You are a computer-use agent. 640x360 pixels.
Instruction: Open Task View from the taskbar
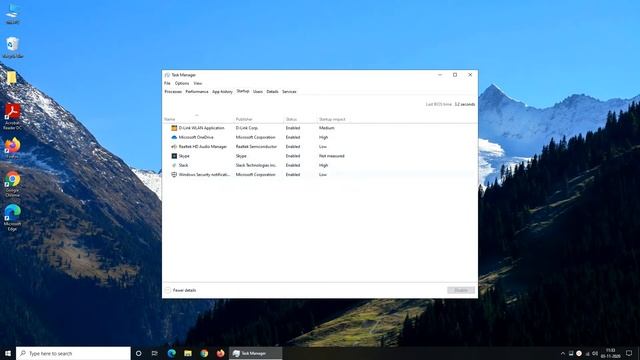pos(155,353)
